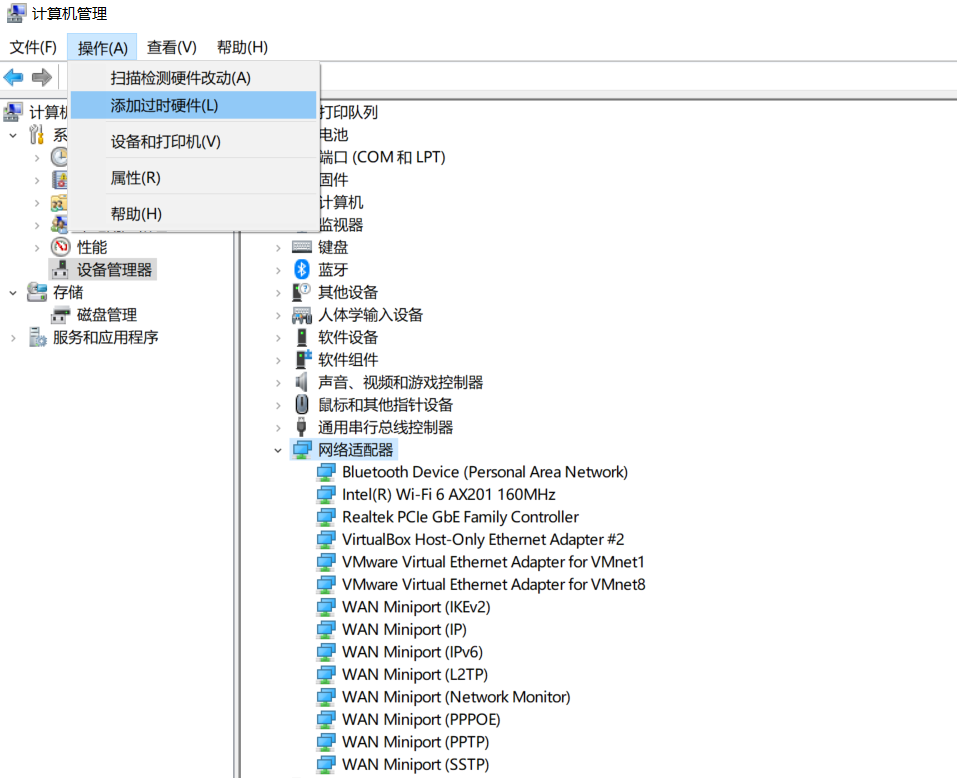Select WAN Miniport (L2TP)

pos(415,674)
